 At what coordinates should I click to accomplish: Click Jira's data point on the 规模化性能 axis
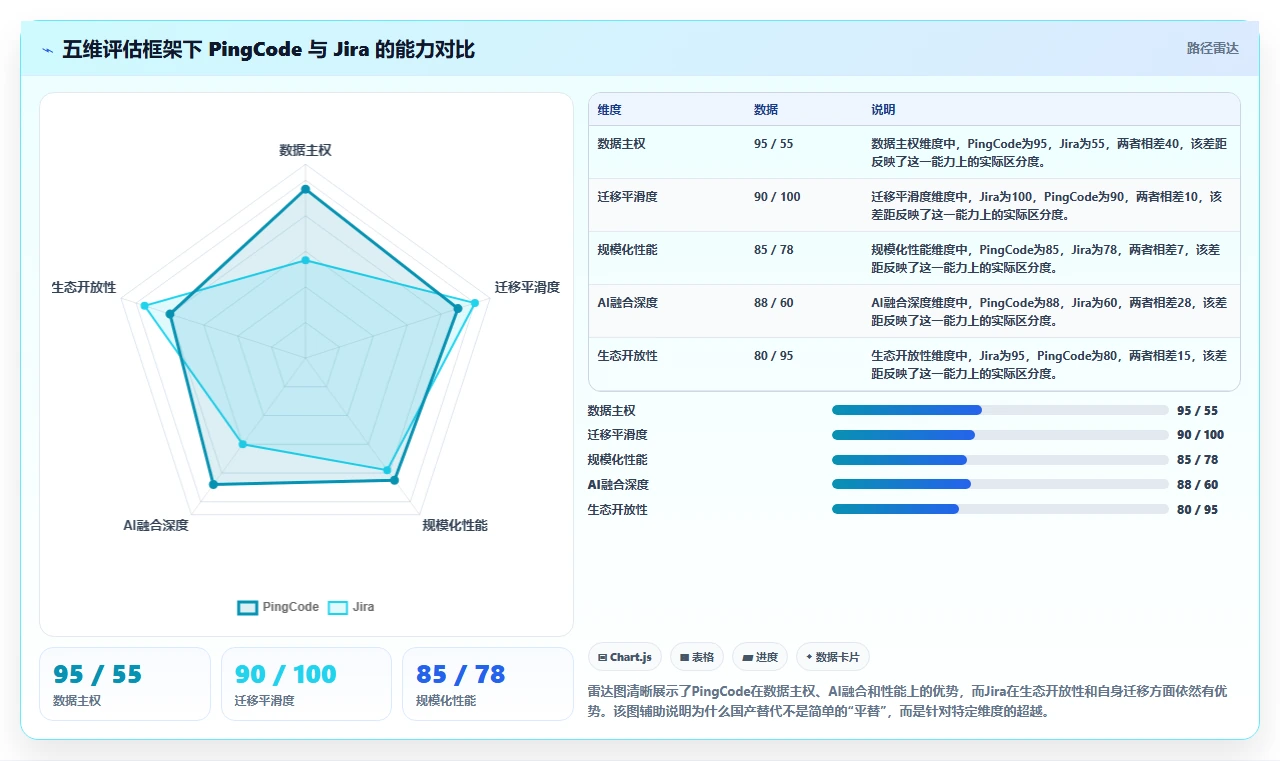387,469
